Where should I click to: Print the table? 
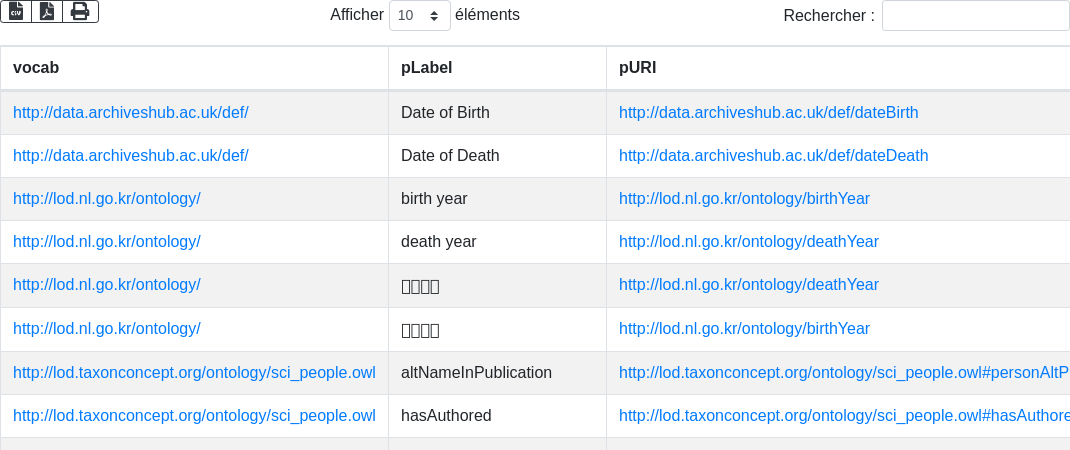[80, 11]
